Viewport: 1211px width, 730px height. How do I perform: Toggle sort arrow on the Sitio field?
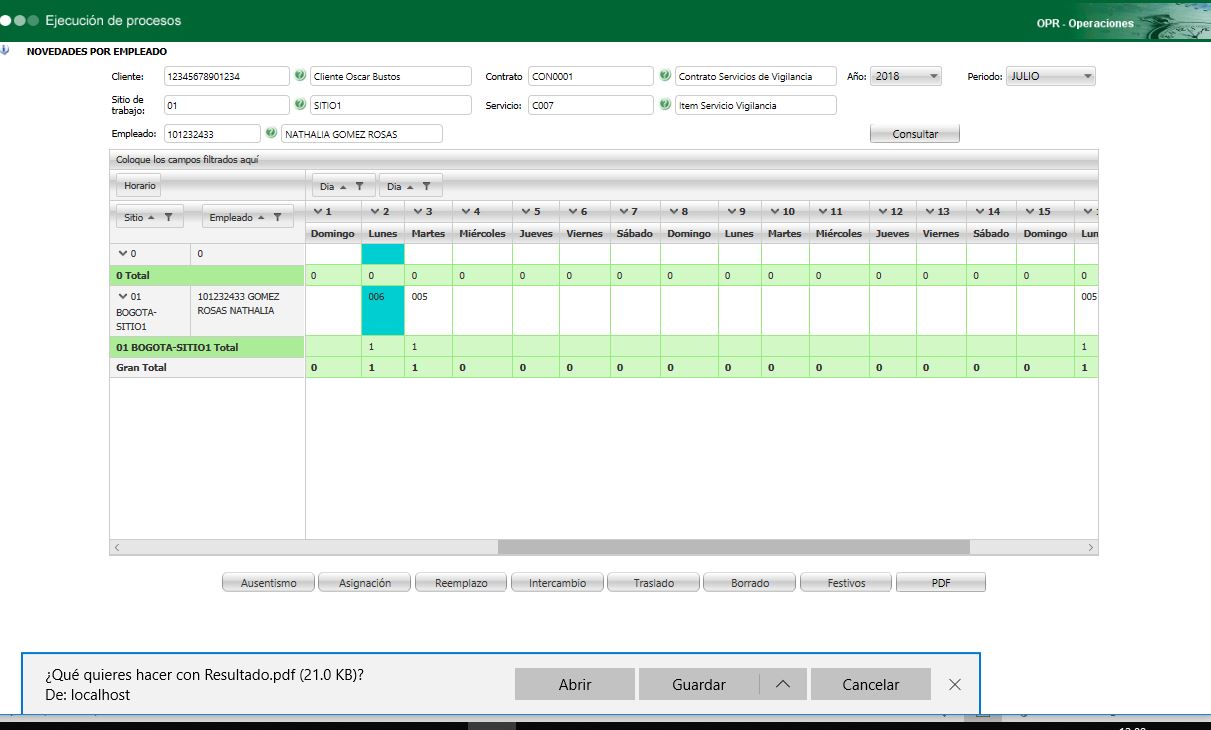(151, 217)
